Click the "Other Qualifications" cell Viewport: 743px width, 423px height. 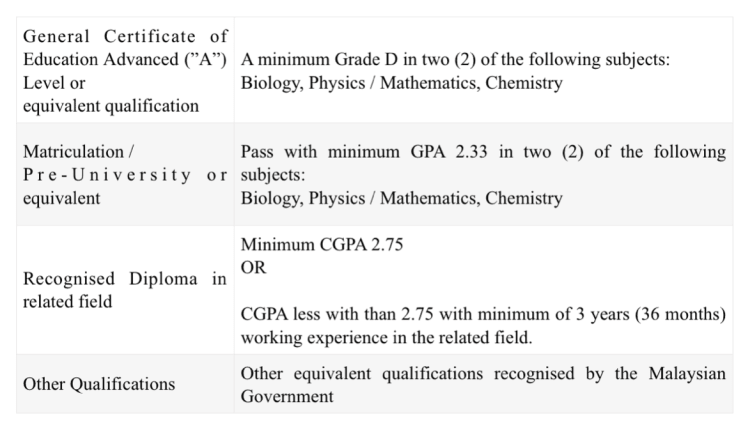[99, 384]
